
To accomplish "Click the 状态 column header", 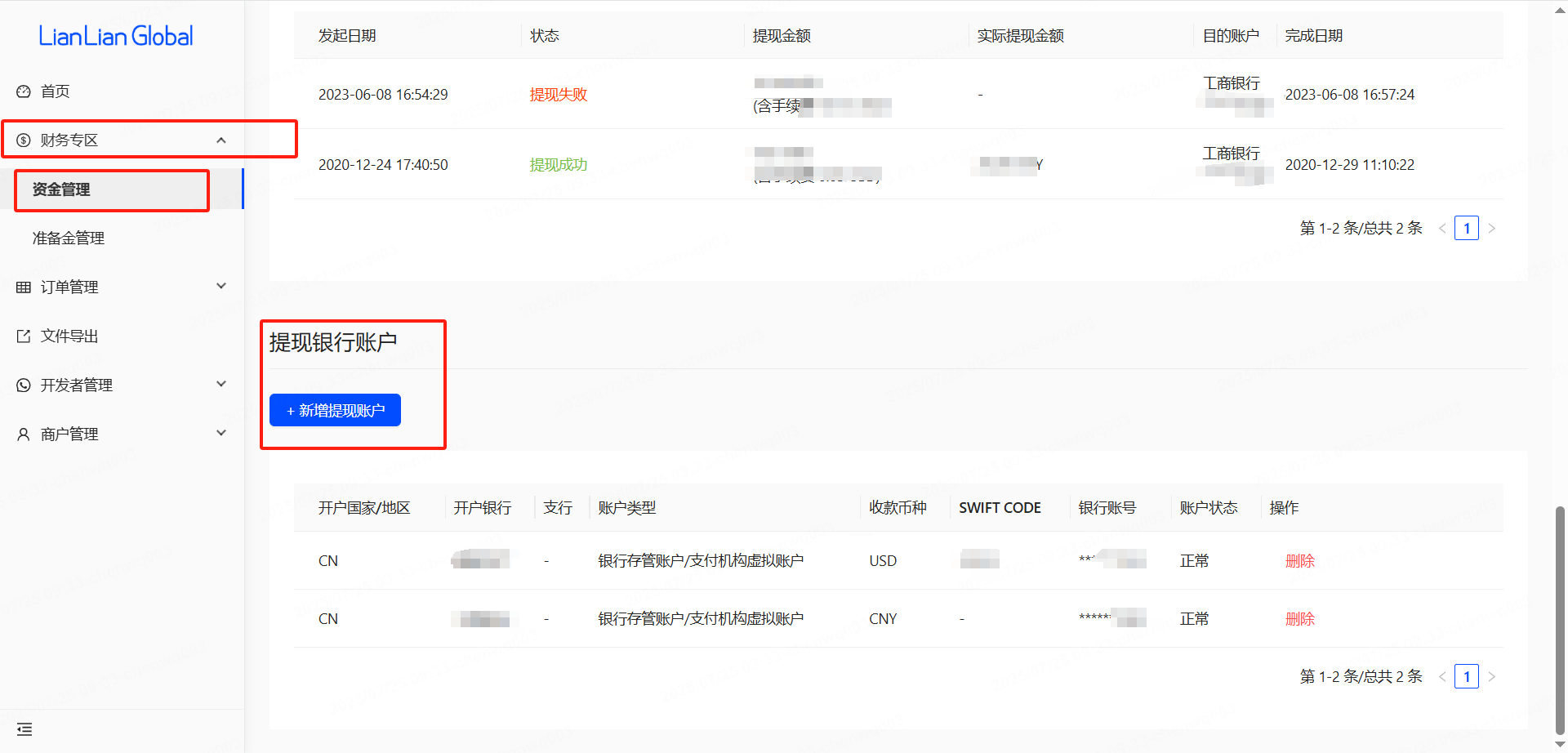I will coord(545,36).
